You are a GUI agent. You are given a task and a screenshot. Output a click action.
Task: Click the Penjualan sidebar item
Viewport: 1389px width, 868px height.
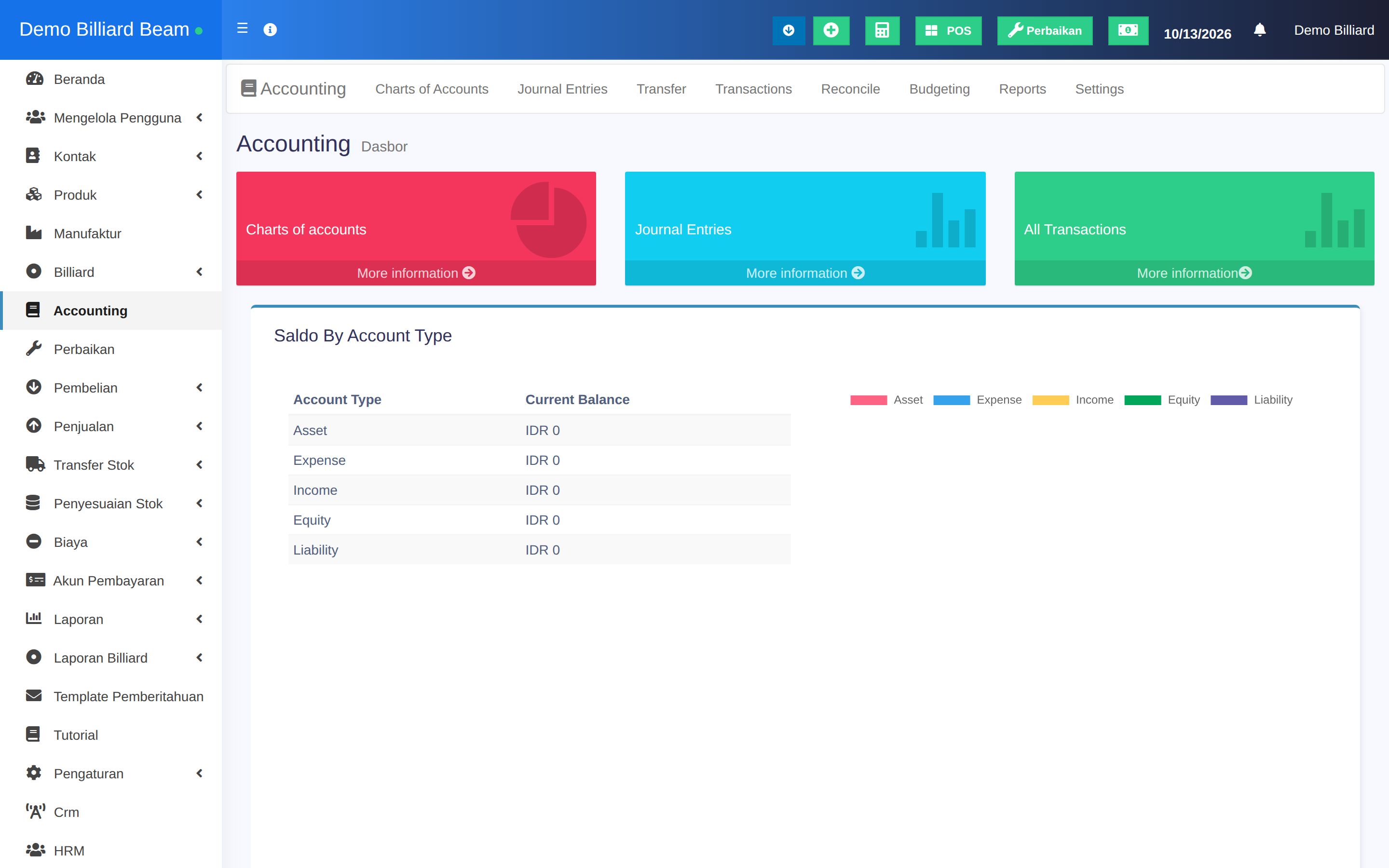click(x=111, y=426)
